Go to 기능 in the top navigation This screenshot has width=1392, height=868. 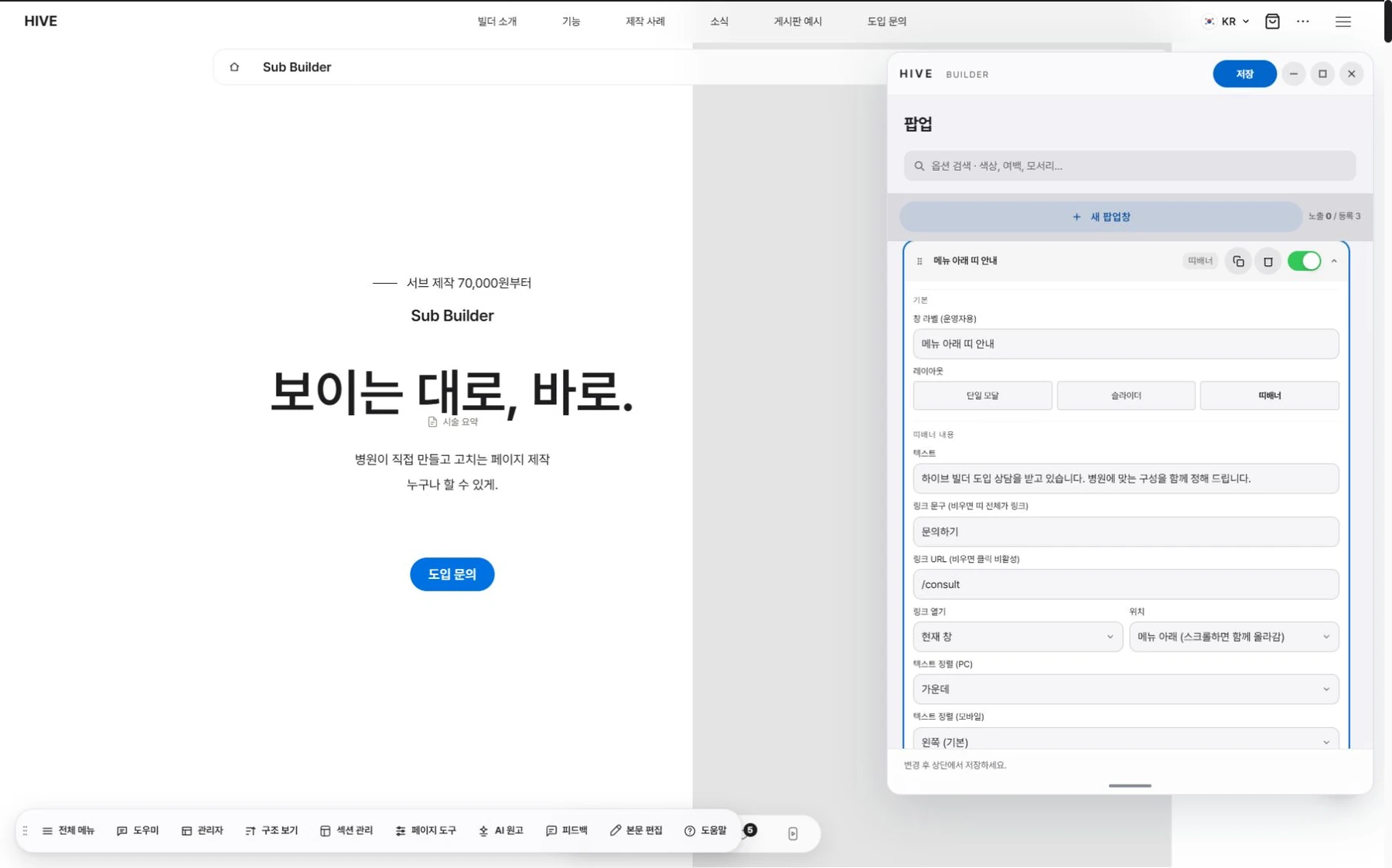tap(571, 22)
